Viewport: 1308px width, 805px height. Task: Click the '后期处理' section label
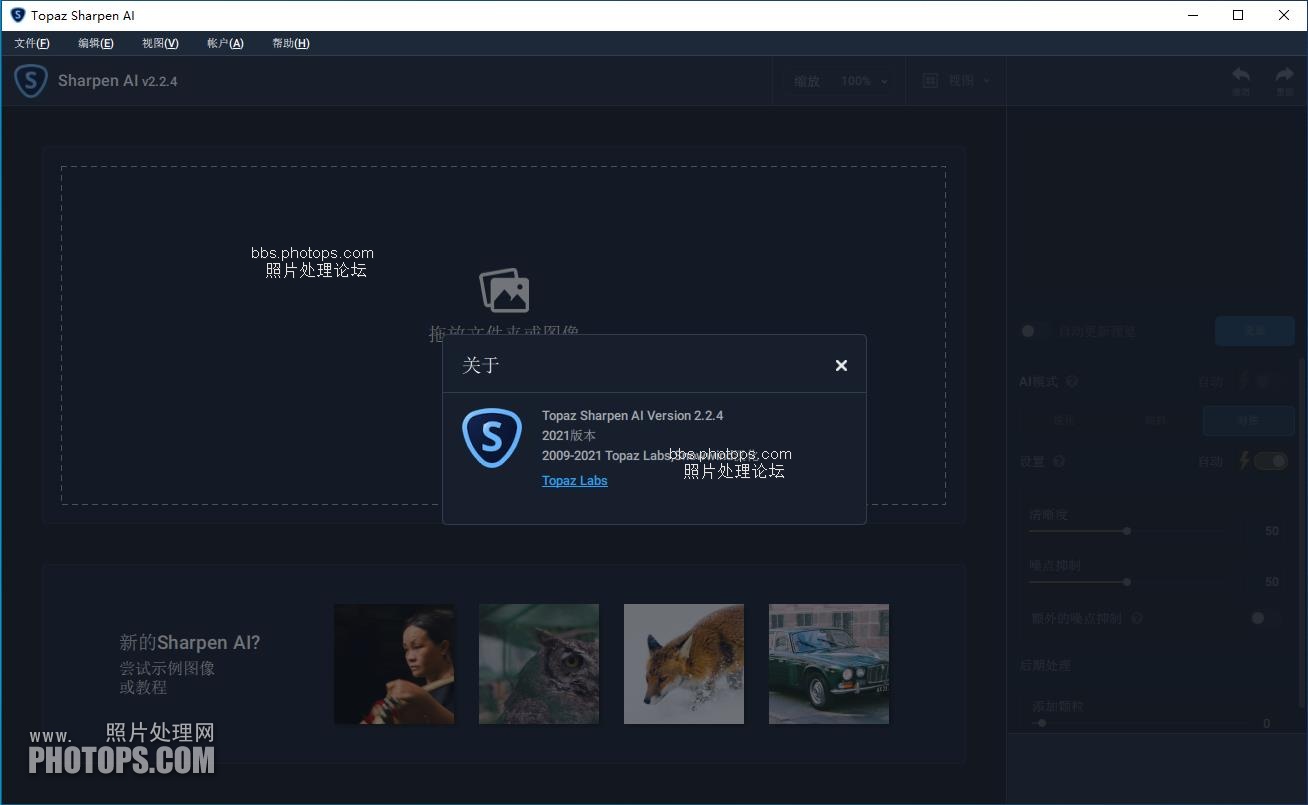click(1045, 665)
